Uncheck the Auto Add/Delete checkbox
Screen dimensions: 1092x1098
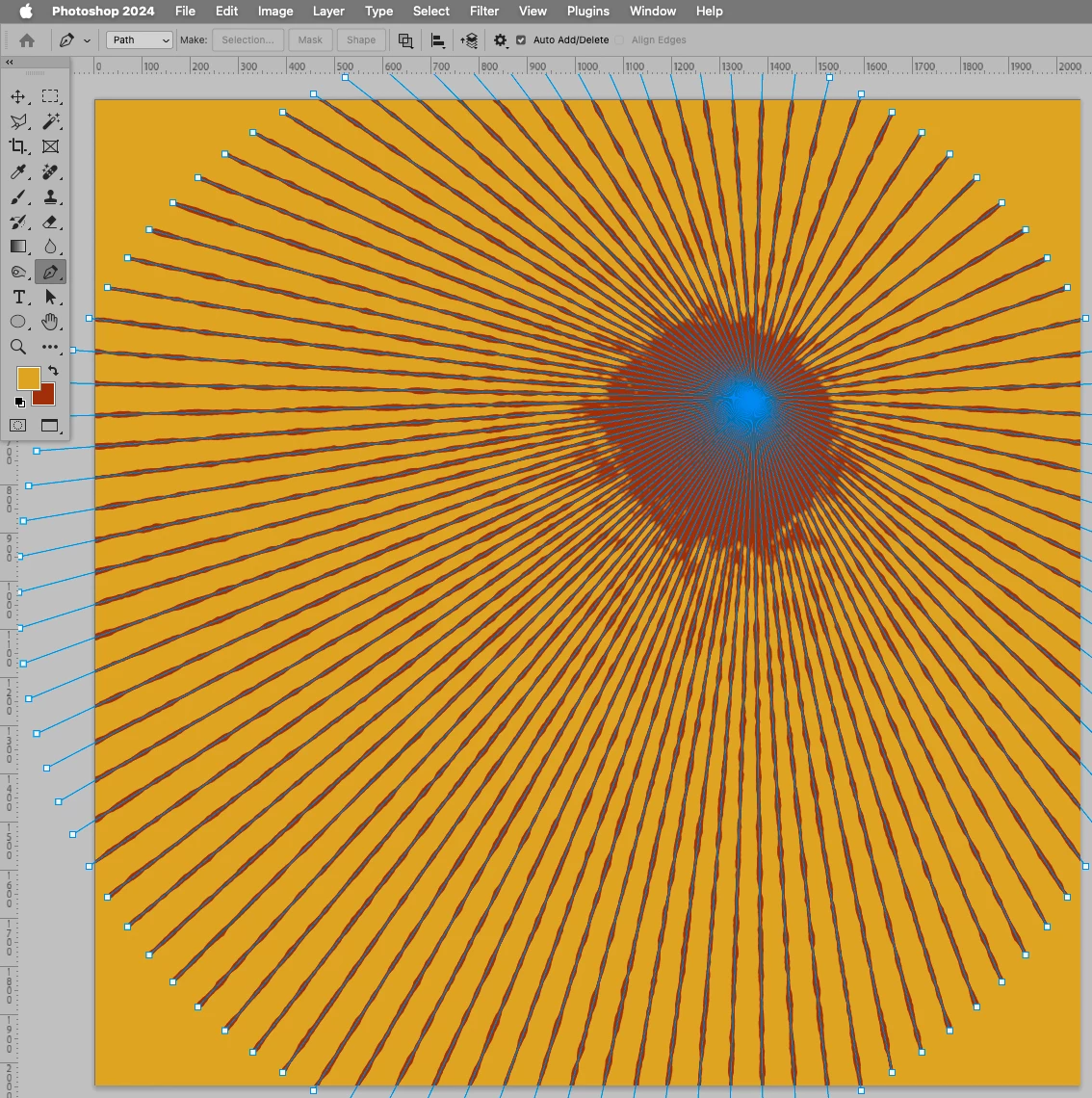(x=521, y=39)
